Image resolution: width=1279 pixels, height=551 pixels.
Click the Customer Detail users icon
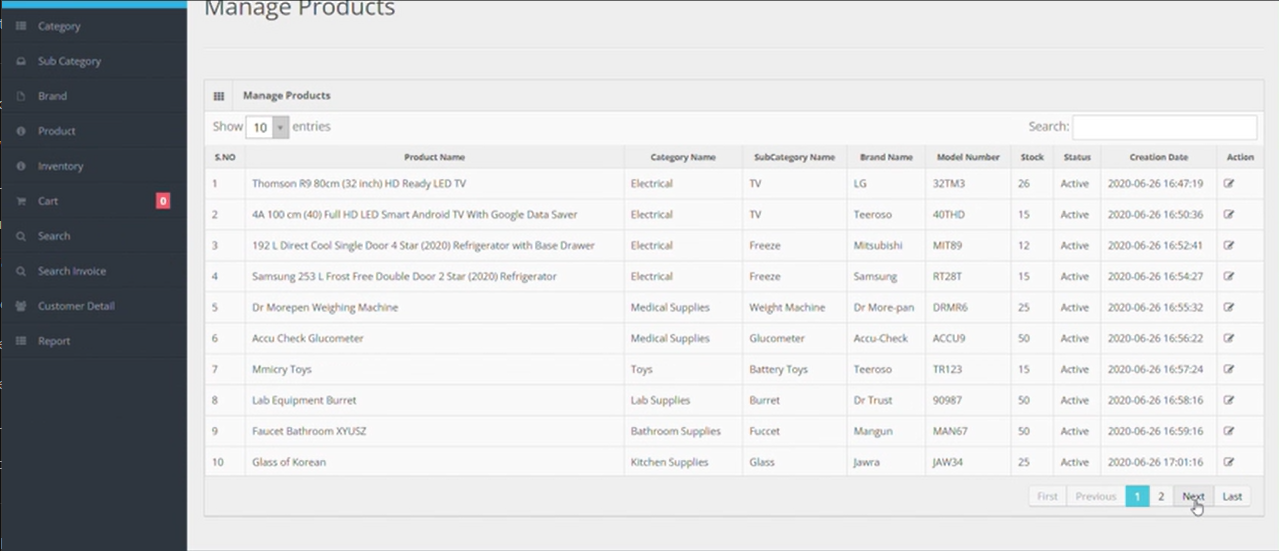21,306
